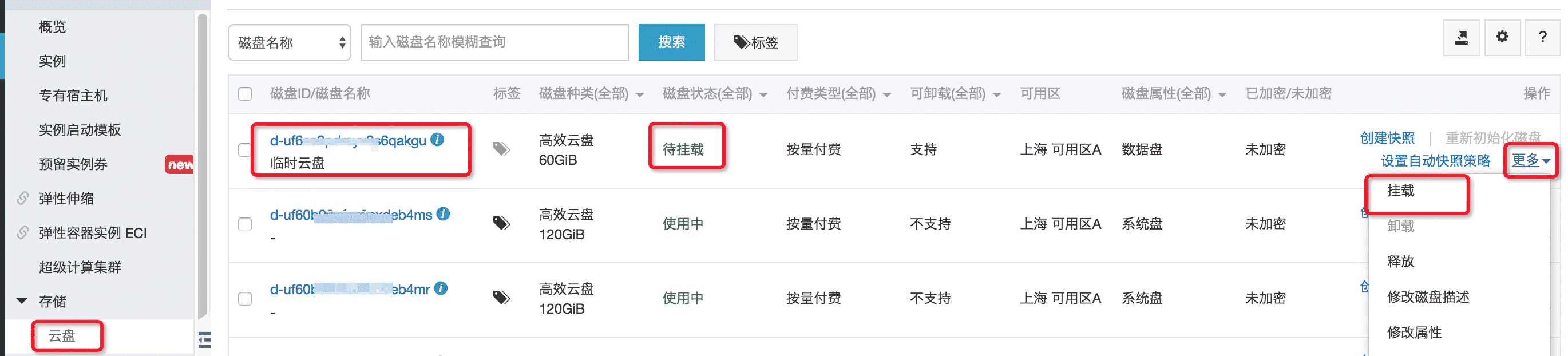1568x356 pixels.
Task: Focus the disk name fuzzy search field
Action: point(494,42)
